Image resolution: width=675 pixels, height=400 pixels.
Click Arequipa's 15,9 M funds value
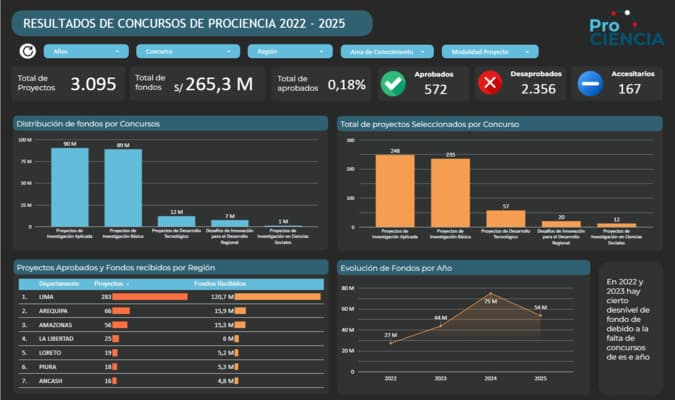224,311
